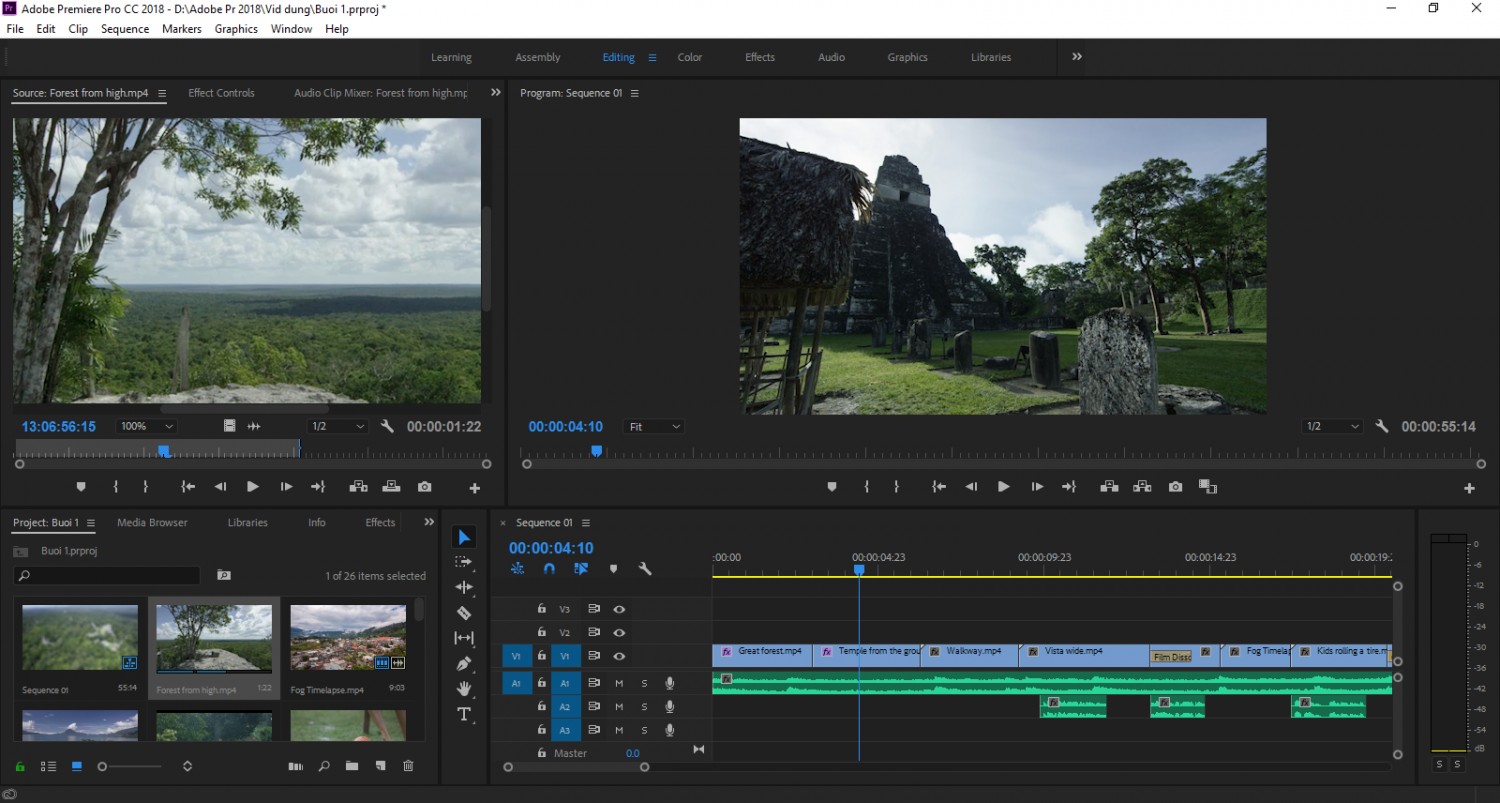Select the Razor tool
This screenshot has height=803, width=1500.
coord(464,613)
